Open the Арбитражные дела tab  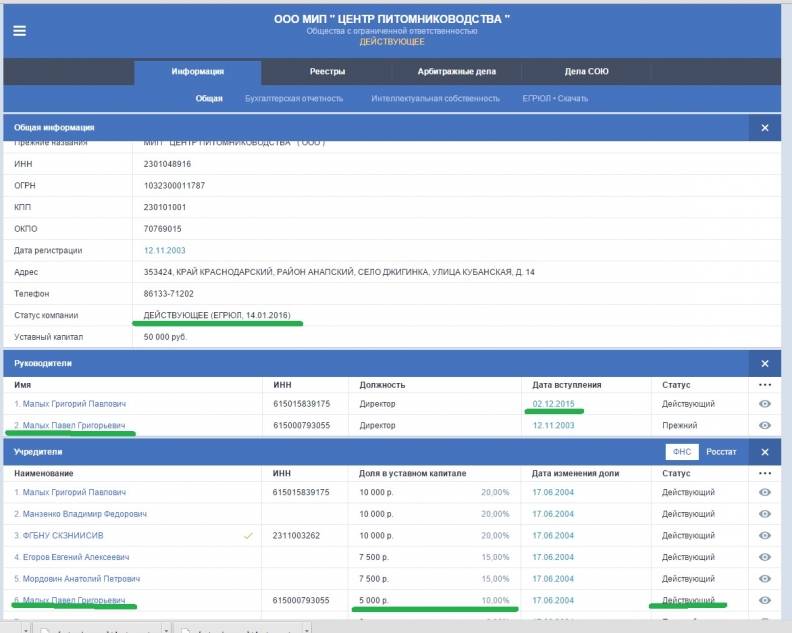[x=457, y=71]
